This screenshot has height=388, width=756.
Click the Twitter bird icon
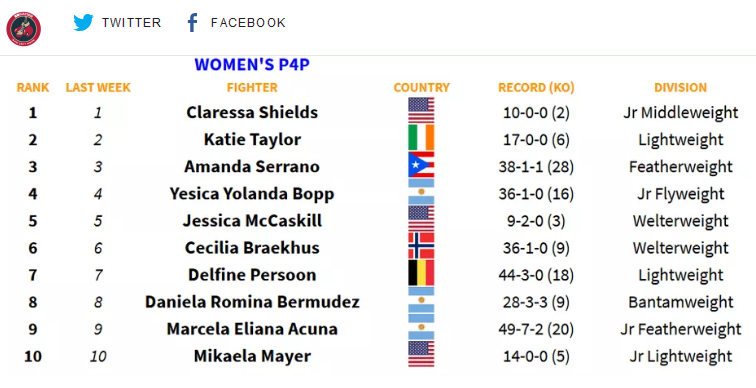83,23
